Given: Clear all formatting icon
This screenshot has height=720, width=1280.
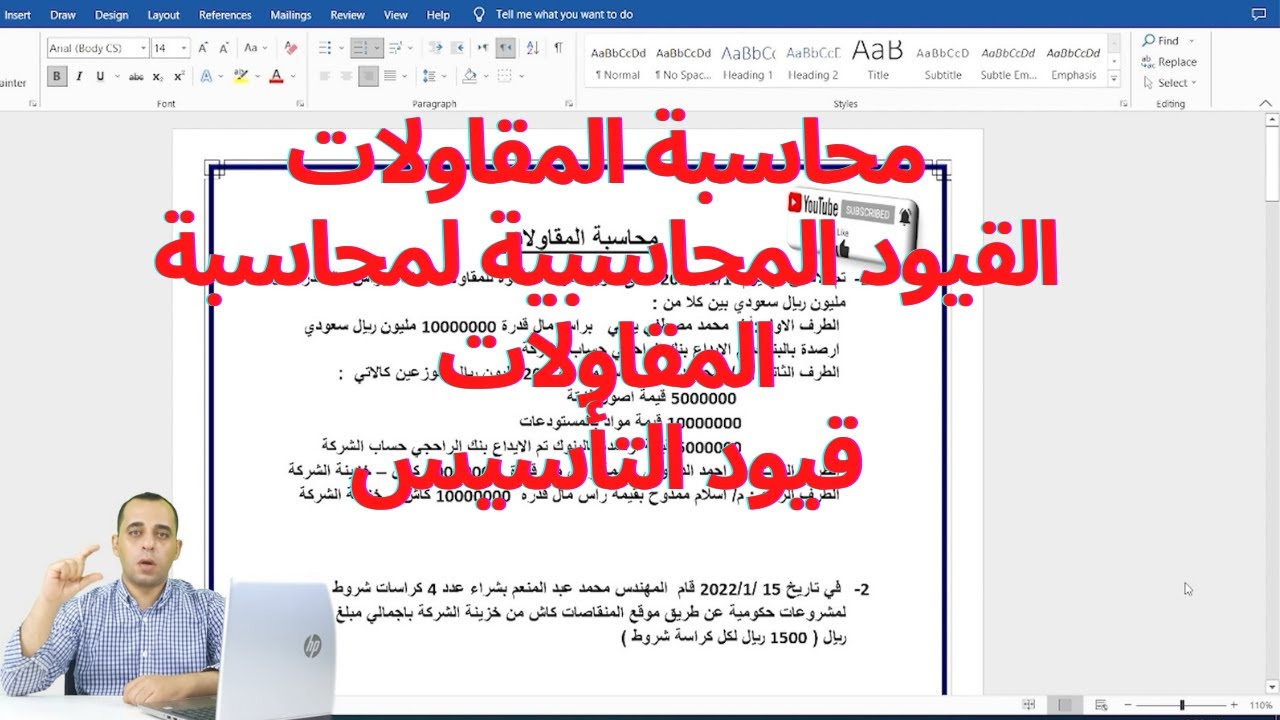Looking at the screenshot, I should (x=290, y=47).
